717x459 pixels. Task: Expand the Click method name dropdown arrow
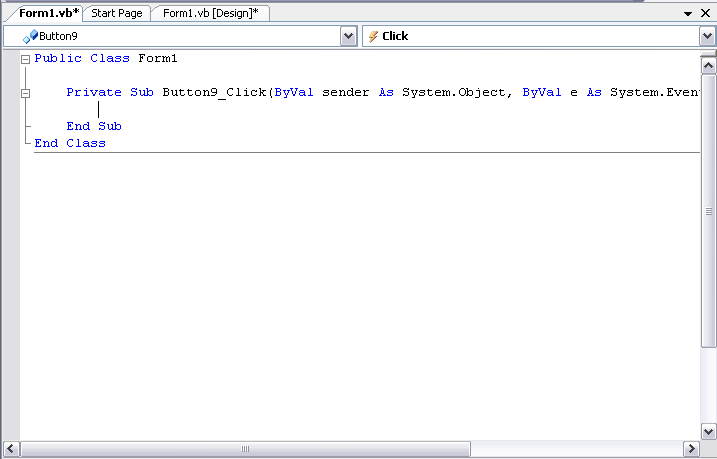tap(707, 36)
